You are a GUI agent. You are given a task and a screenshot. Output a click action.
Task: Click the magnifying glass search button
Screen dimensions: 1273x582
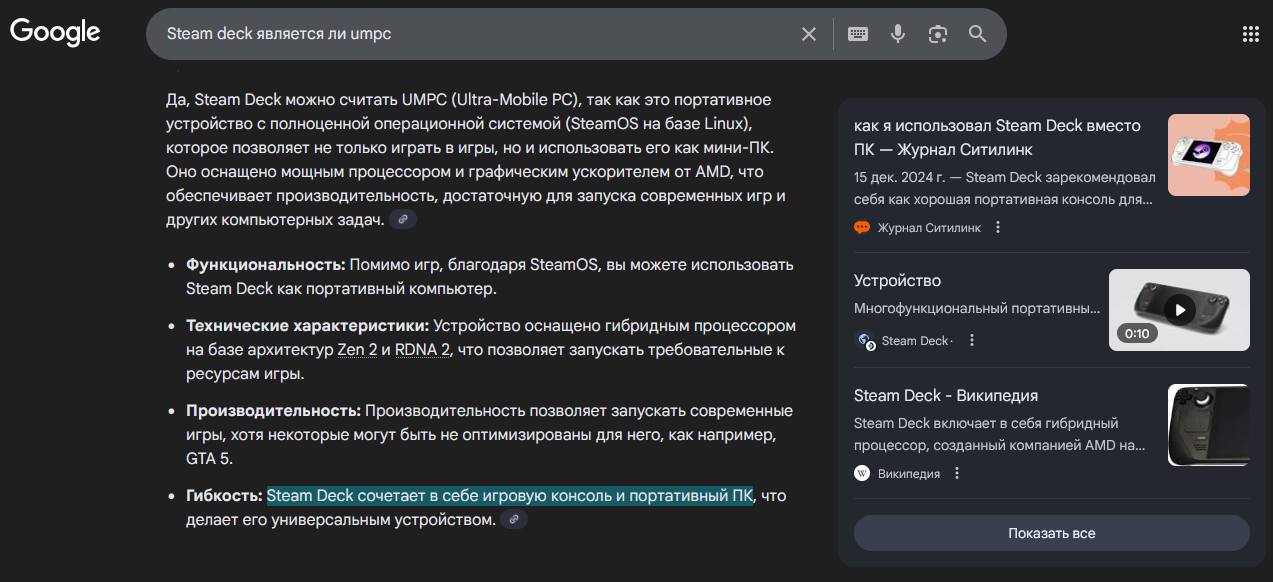977,34
